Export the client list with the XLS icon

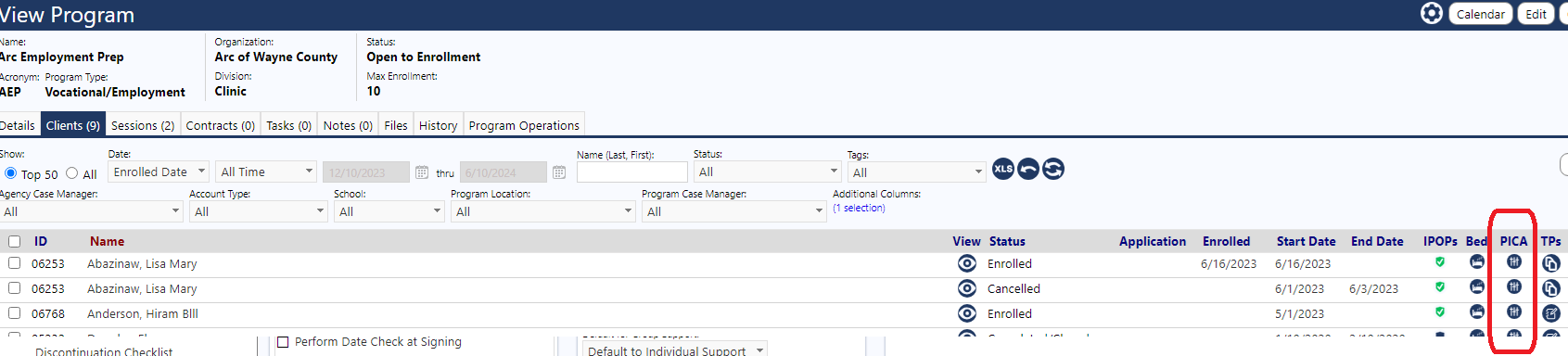(x=1003, y=169)
